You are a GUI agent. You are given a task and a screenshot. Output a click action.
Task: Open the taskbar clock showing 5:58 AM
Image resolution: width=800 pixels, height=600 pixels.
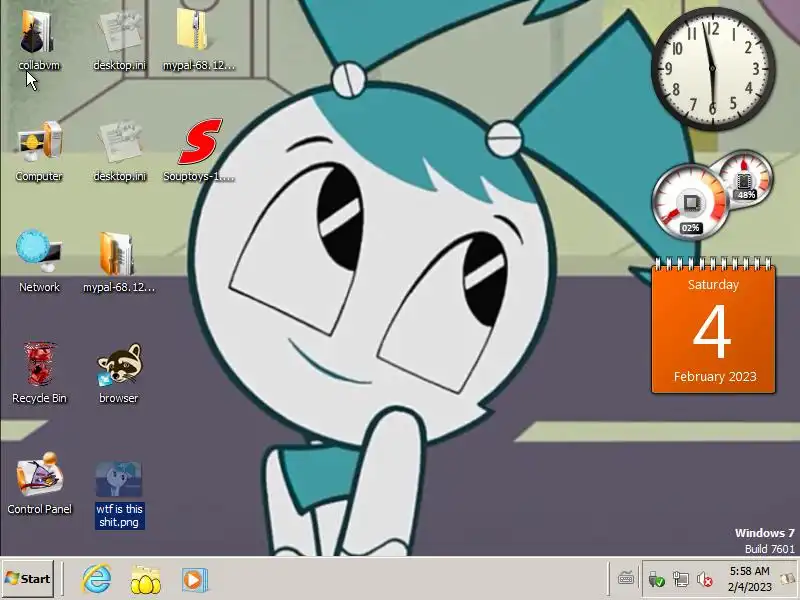pos(749,579)
